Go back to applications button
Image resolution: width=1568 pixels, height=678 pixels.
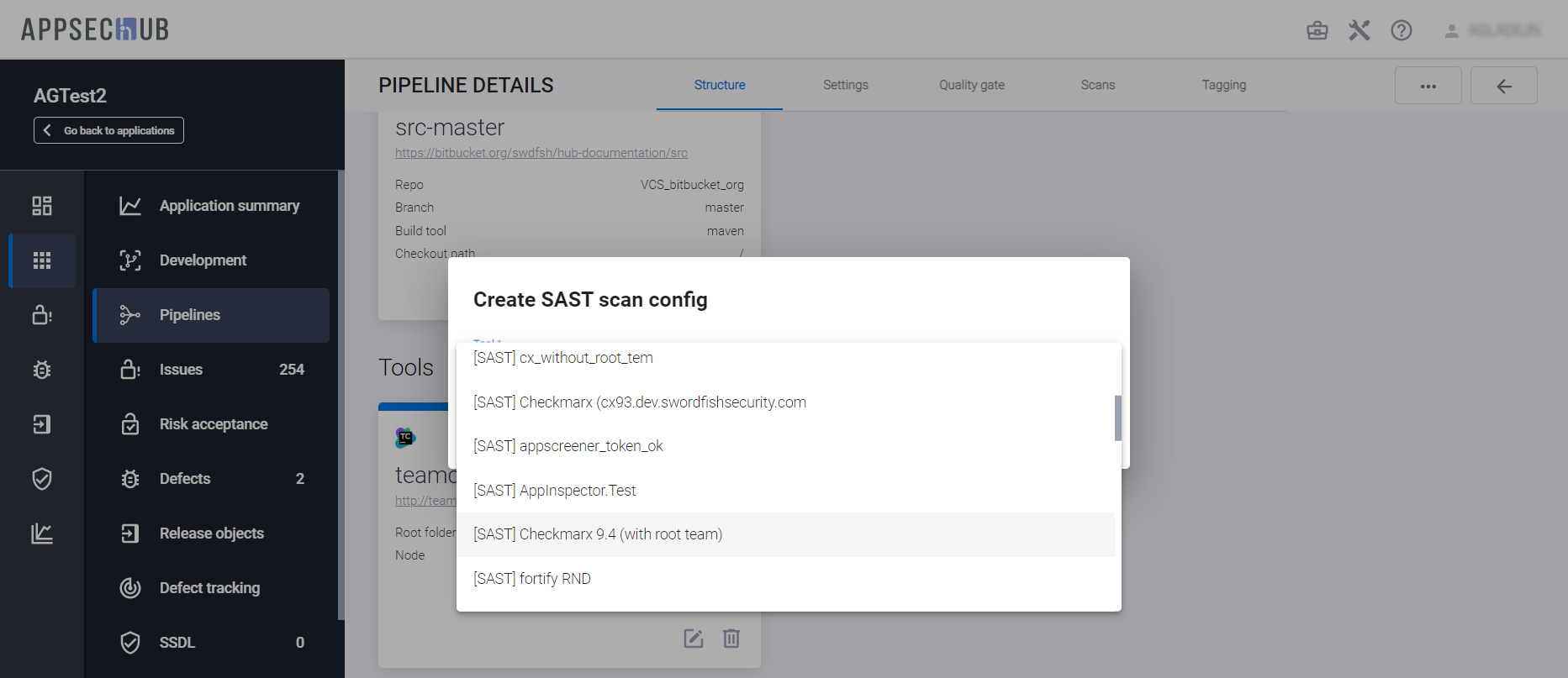click(108, 130)
